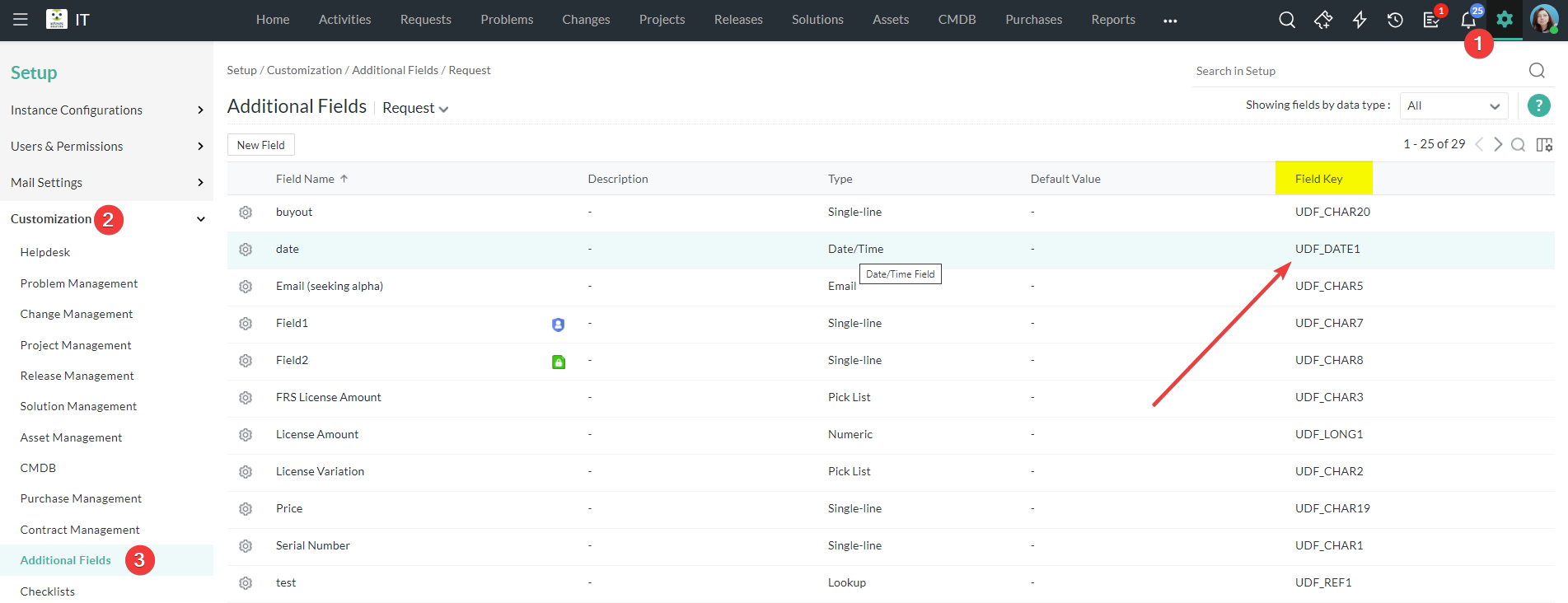Open the recent history clock icon
This screenshot has height=603, width=1568.
click(1395, 20)
